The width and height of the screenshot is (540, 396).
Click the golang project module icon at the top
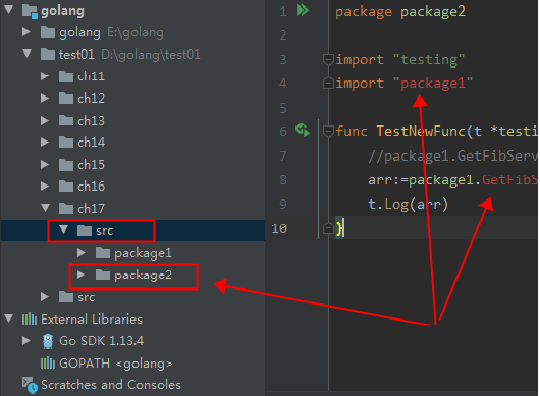(30, 11)
